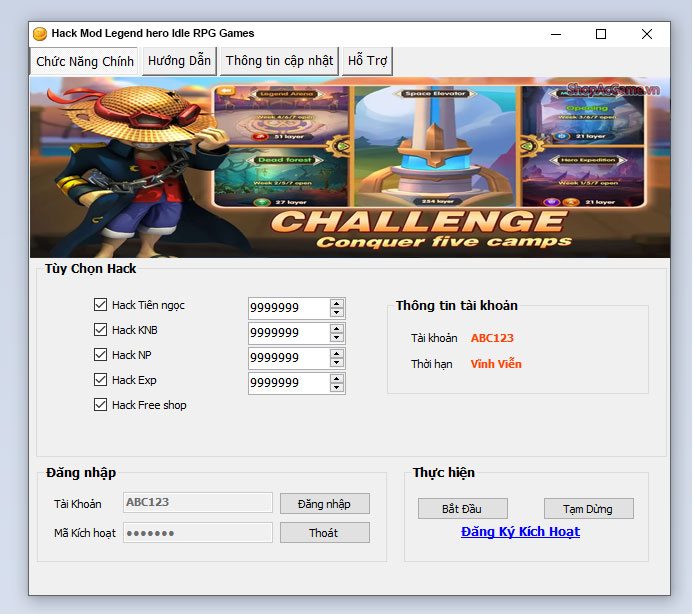The height and width of the screenshot is (616, 693).
Task: Increase the Hack NP value with up arrow
Action: [337, 354]
